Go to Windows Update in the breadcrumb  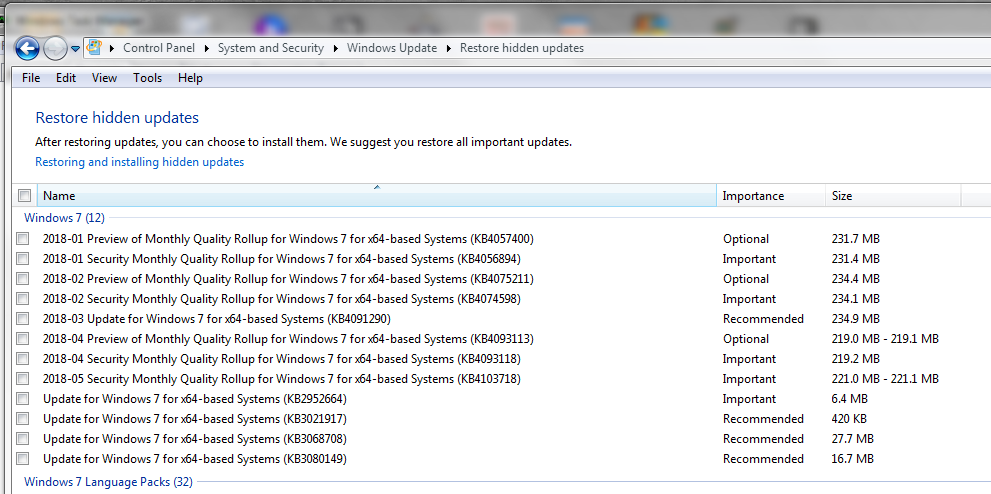[391, 48]
